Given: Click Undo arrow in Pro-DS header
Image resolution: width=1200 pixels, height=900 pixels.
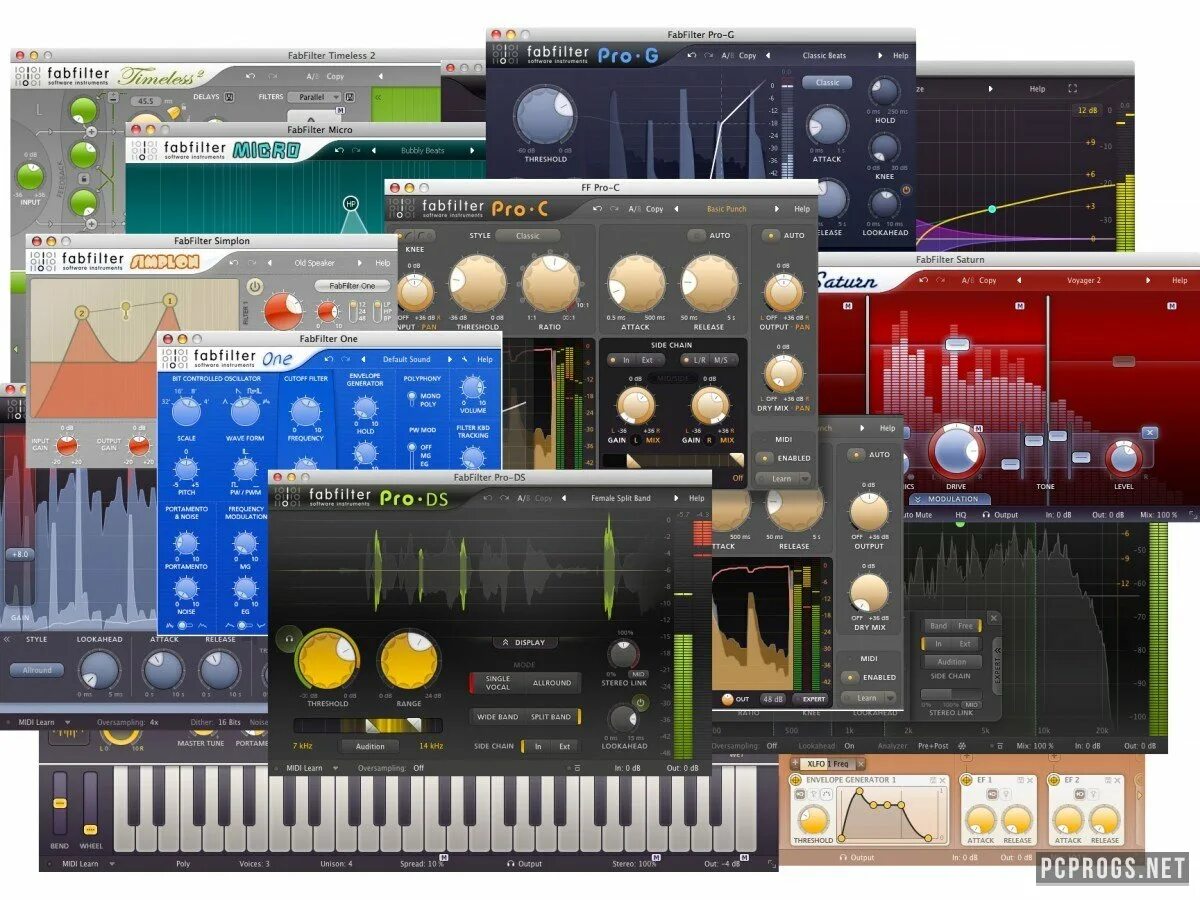Looking at the screenshot, I should [x=490, y=497].
